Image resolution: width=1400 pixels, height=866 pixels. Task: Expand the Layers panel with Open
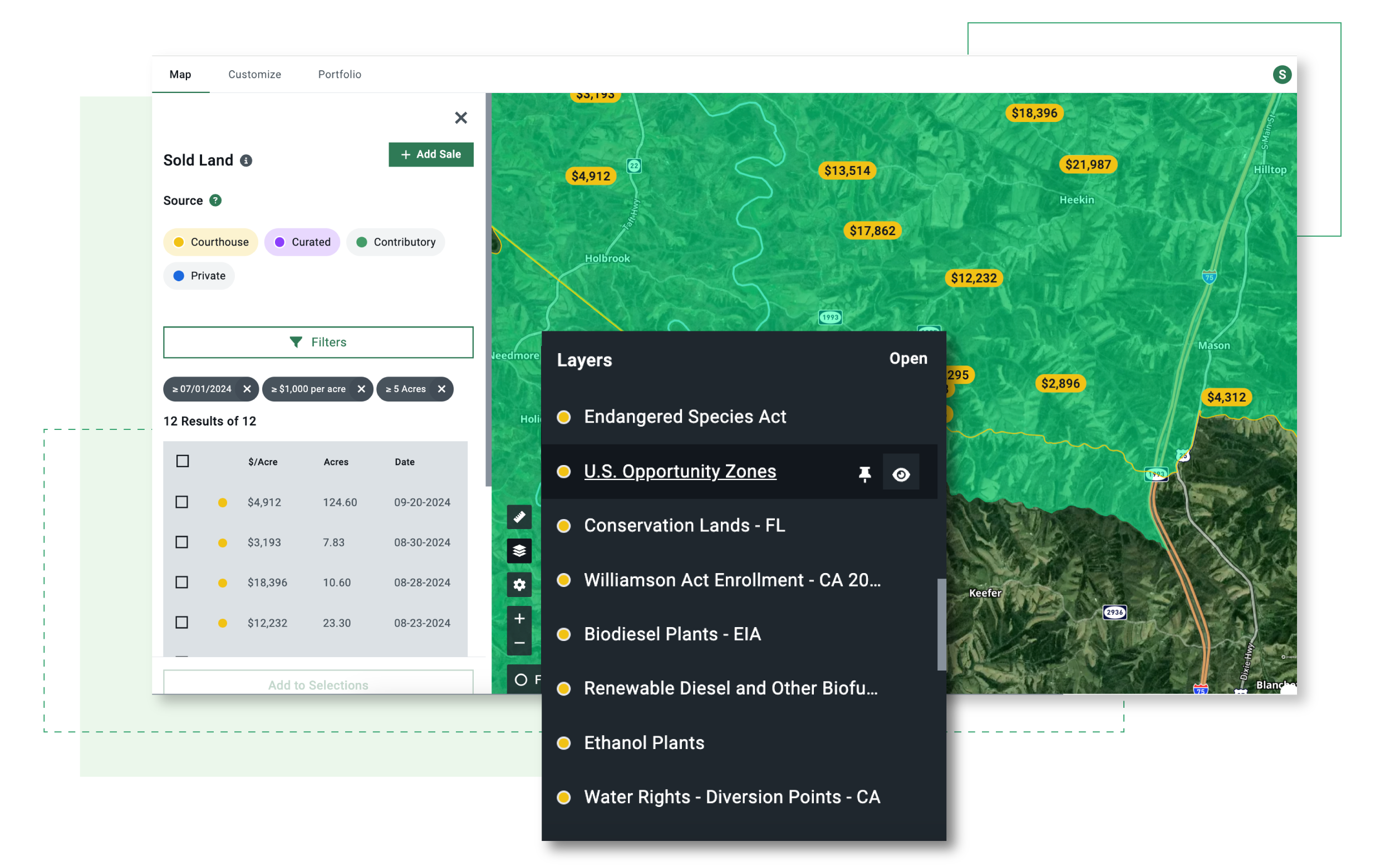[908, 359]
